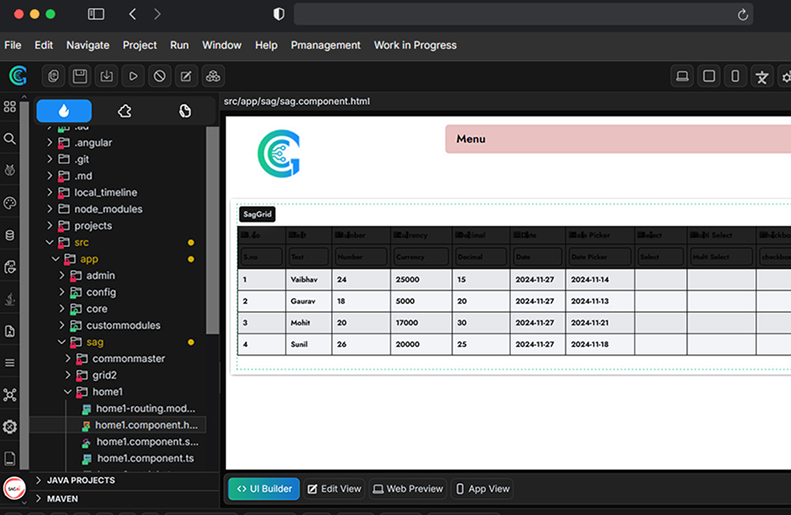
Task: Switch to laptop device preview icon
Action: 682,76
